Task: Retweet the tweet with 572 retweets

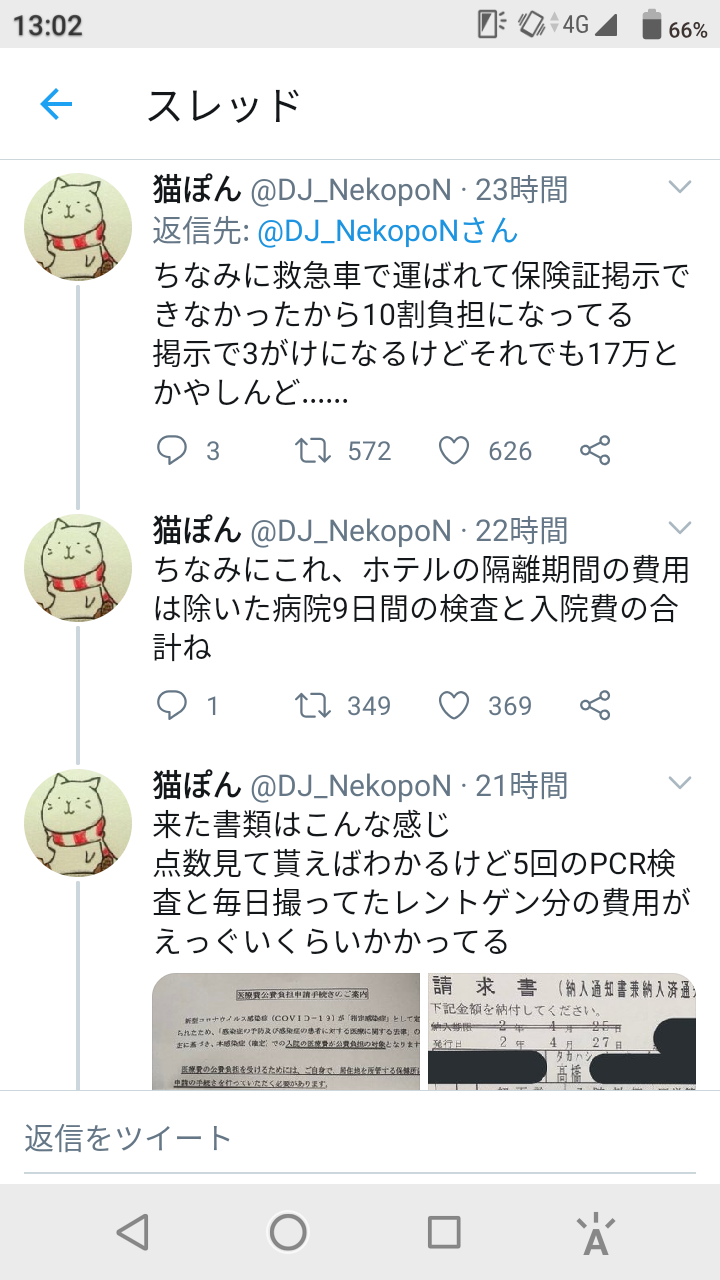Action: (314, 451)
